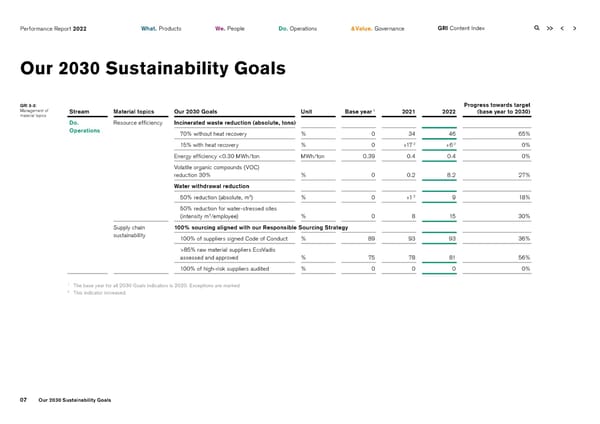Click 2021 value 0.2 for VOC
Image resolution: width=600 pixels, height=424 pixels.
coord(411,175)
